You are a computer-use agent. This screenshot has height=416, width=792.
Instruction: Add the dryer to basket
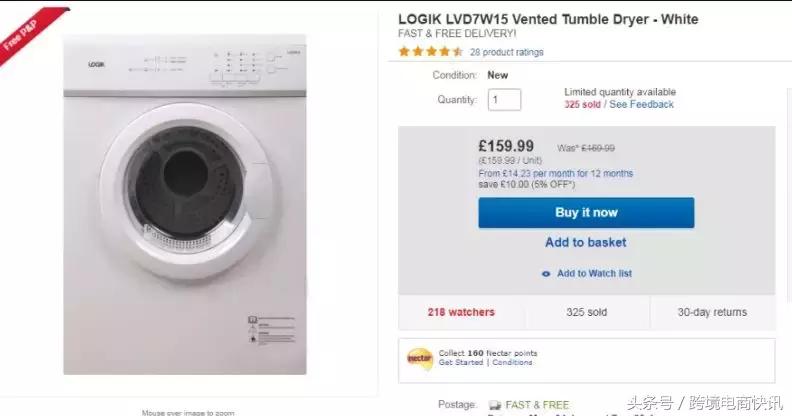coord(586,242)
